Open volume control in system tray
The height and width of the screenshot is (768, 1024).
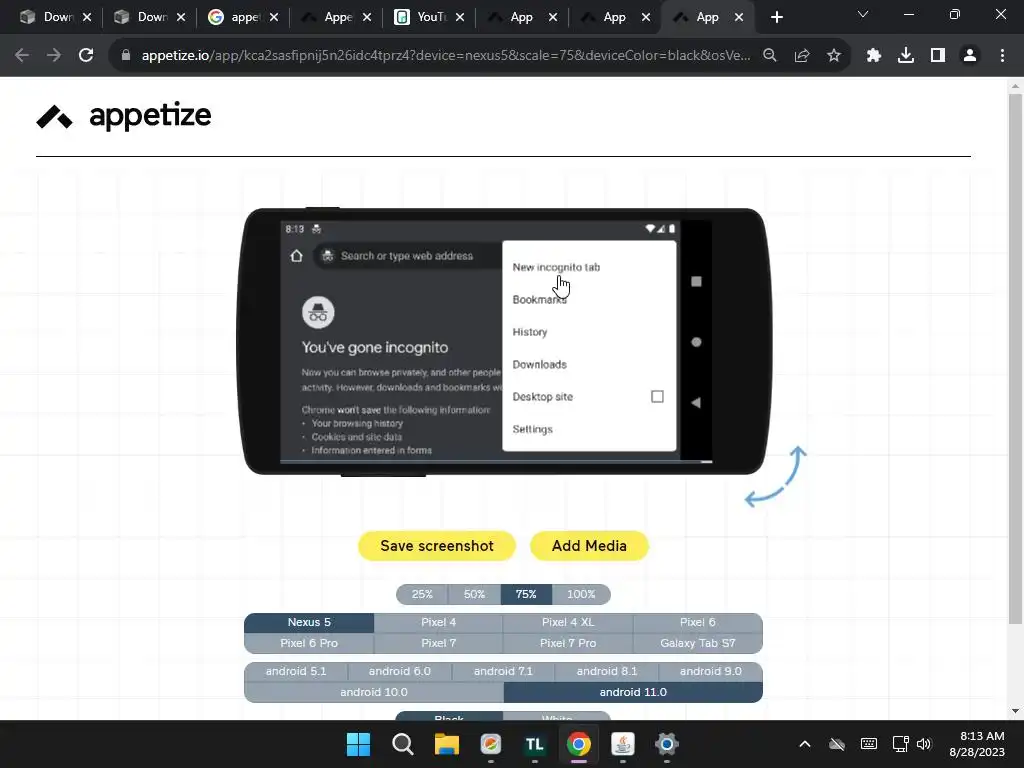coord(924,744)
